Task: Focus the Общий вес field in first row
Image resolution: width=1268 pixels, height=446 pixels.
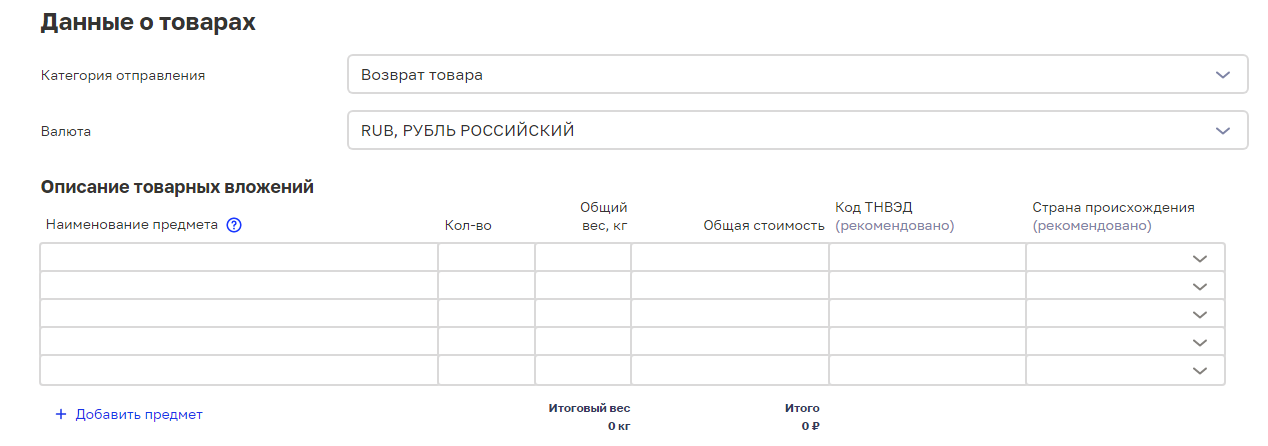Action: [x=583, y=258]
